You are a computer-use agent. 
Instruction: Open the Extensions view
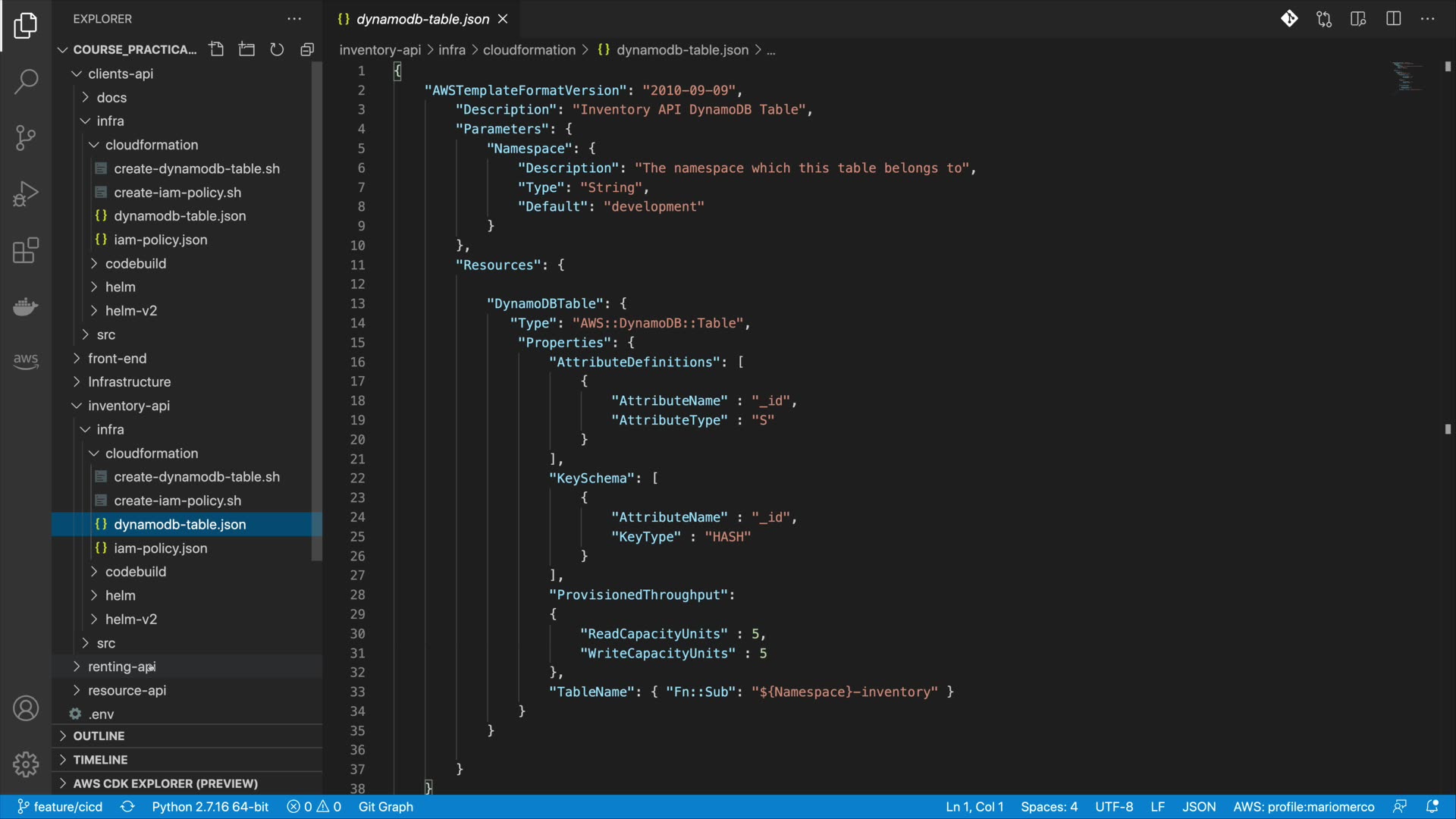tap(26, 250)
